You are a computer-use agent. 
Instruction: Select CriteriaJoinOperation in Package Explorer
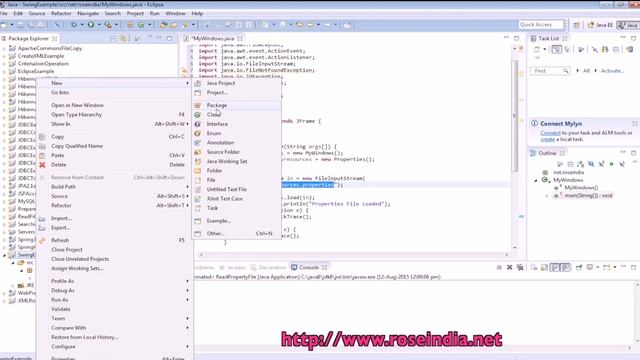click(43, 64)
